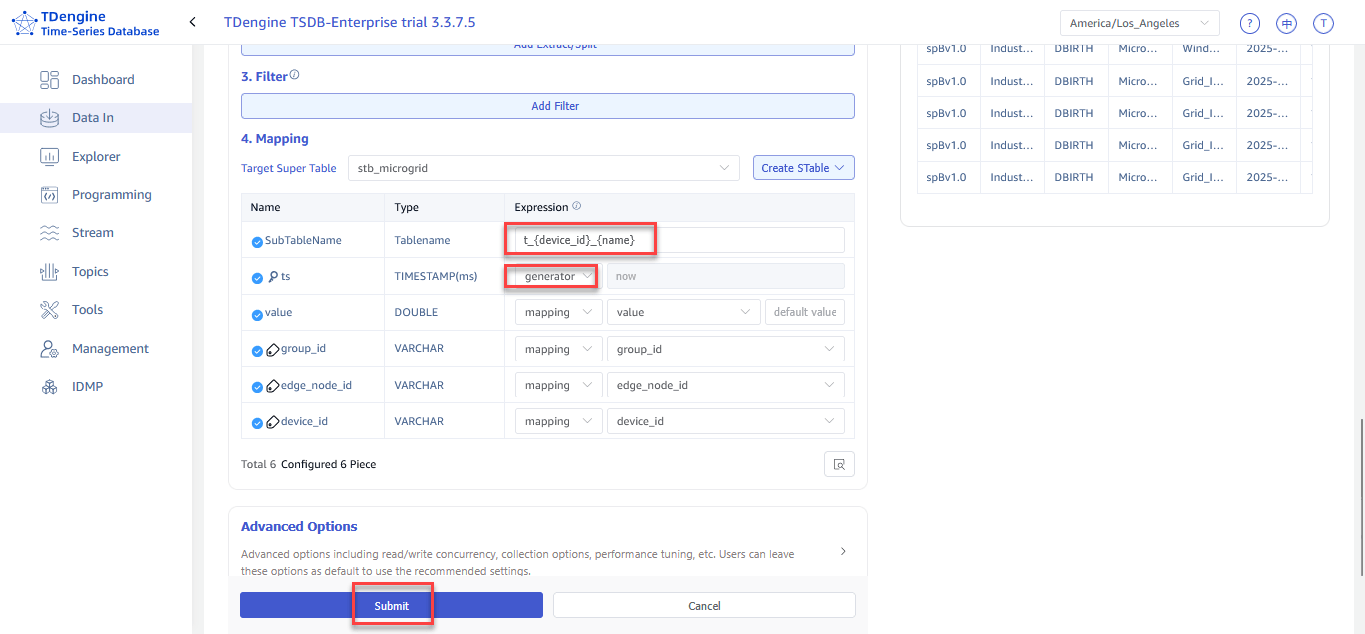Click the Add Filter button
The height and width of the screenshot is (634, 1365).
click(x=547, y=106)
